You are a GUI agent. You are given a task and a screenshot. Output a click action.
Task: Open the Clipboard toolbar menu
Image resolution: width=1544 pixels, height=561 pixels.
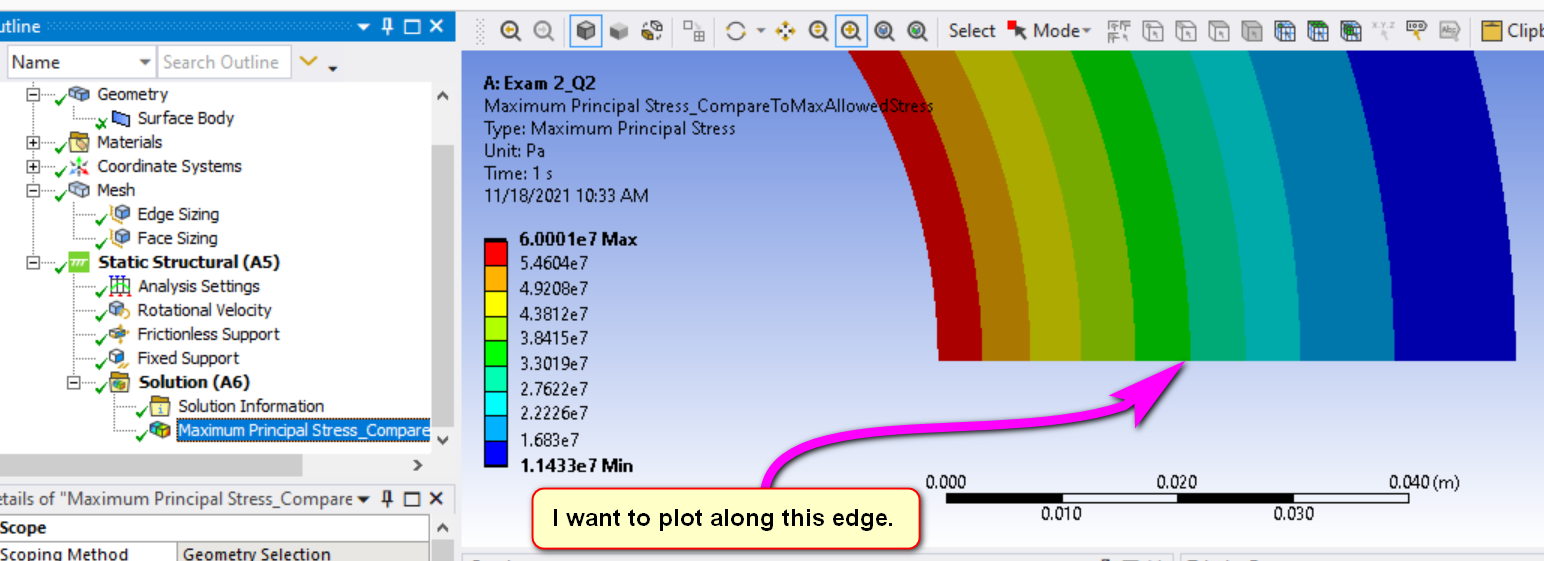click(1511, 31)
